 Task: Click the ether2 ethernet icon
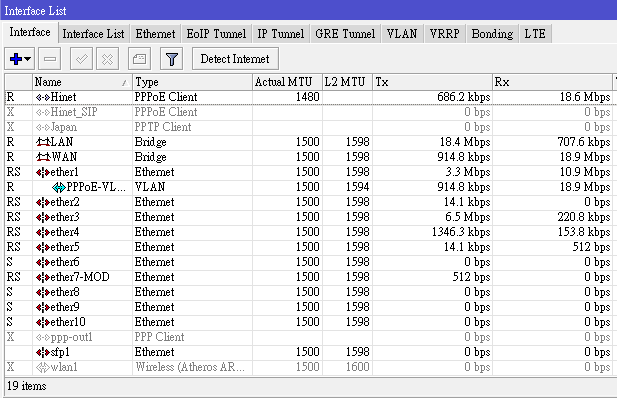click(43, 203)
